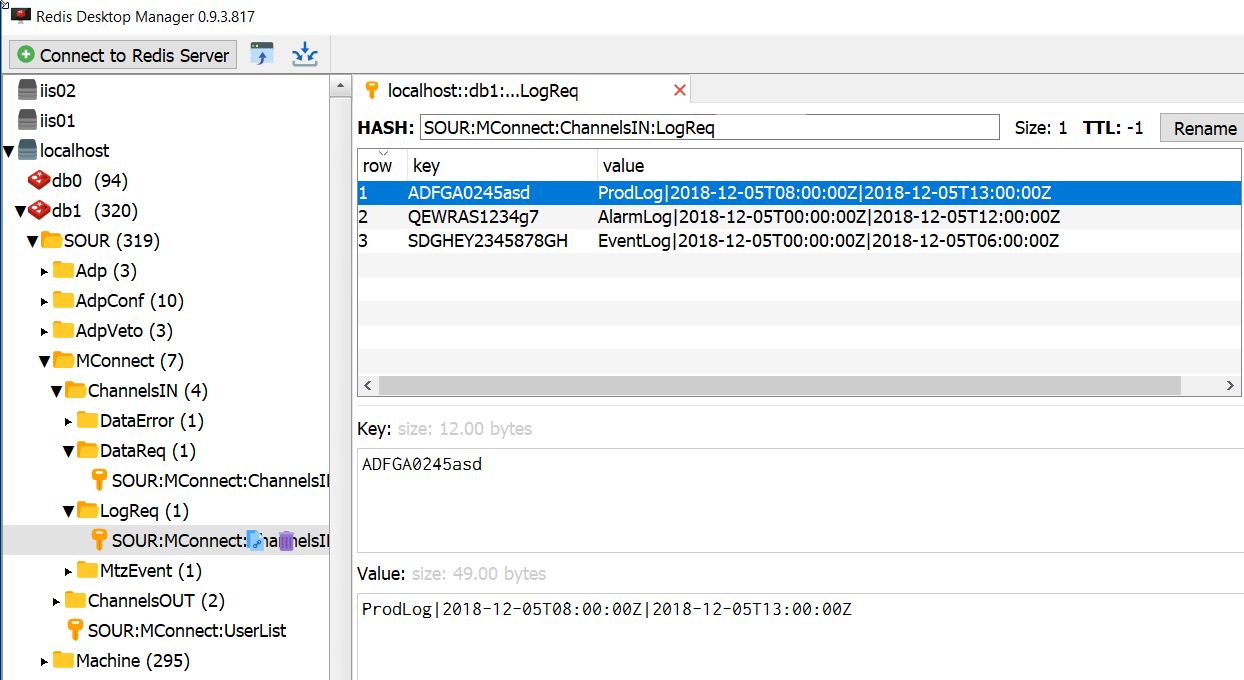Click the ChannelsOUT folder icon

click(75, 600)
